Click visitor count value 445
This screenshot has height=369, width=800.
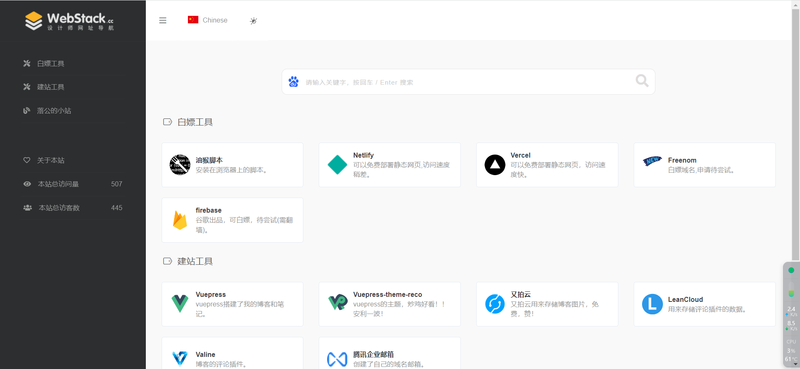tap(117, 208)
